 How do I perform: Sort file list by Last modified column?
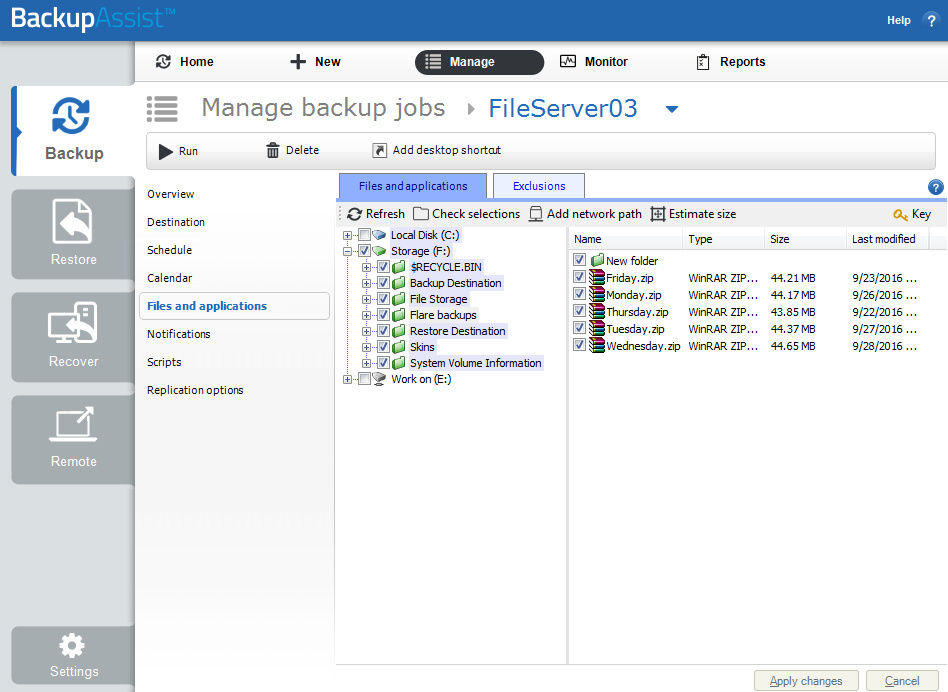coord(888,239)
